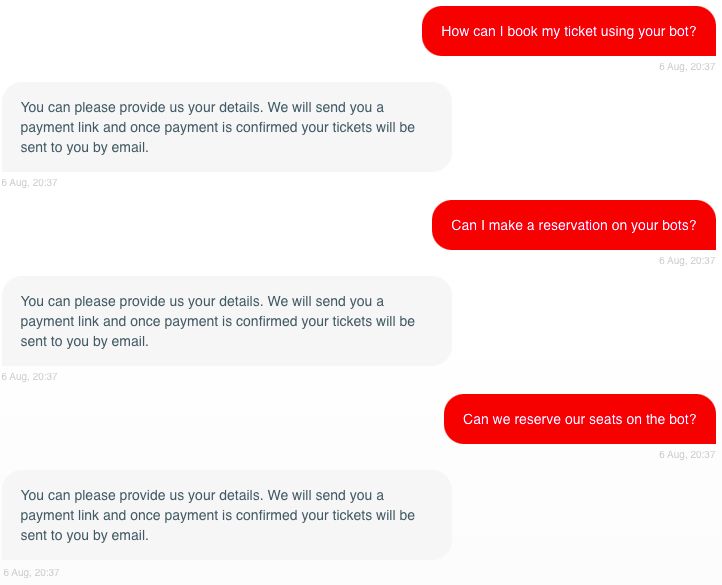Select the "Can I make a reservation" red bubble
The width and height of the screenshot is (722, 585).
pos(573,226)
